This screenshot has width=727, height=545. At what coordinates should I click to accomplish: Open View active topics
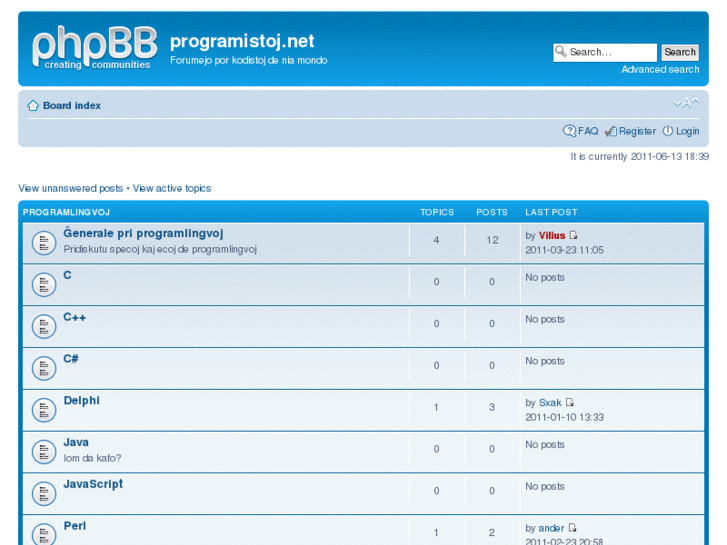point(172,188)
